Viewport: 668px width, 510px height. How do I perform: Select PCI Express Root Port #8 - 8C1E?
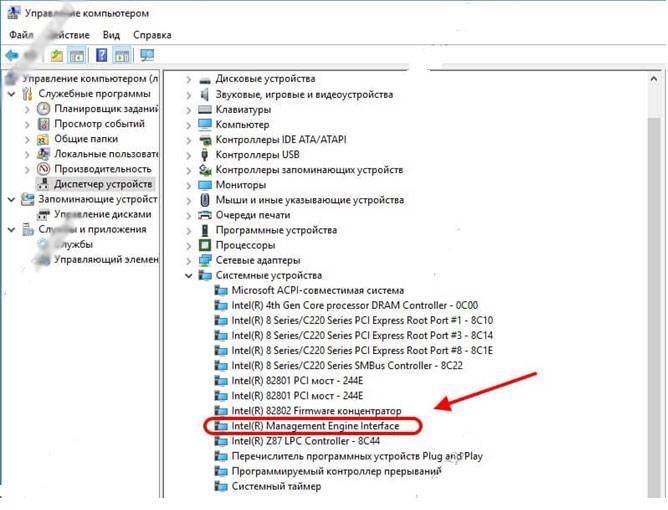pos(362,351)
